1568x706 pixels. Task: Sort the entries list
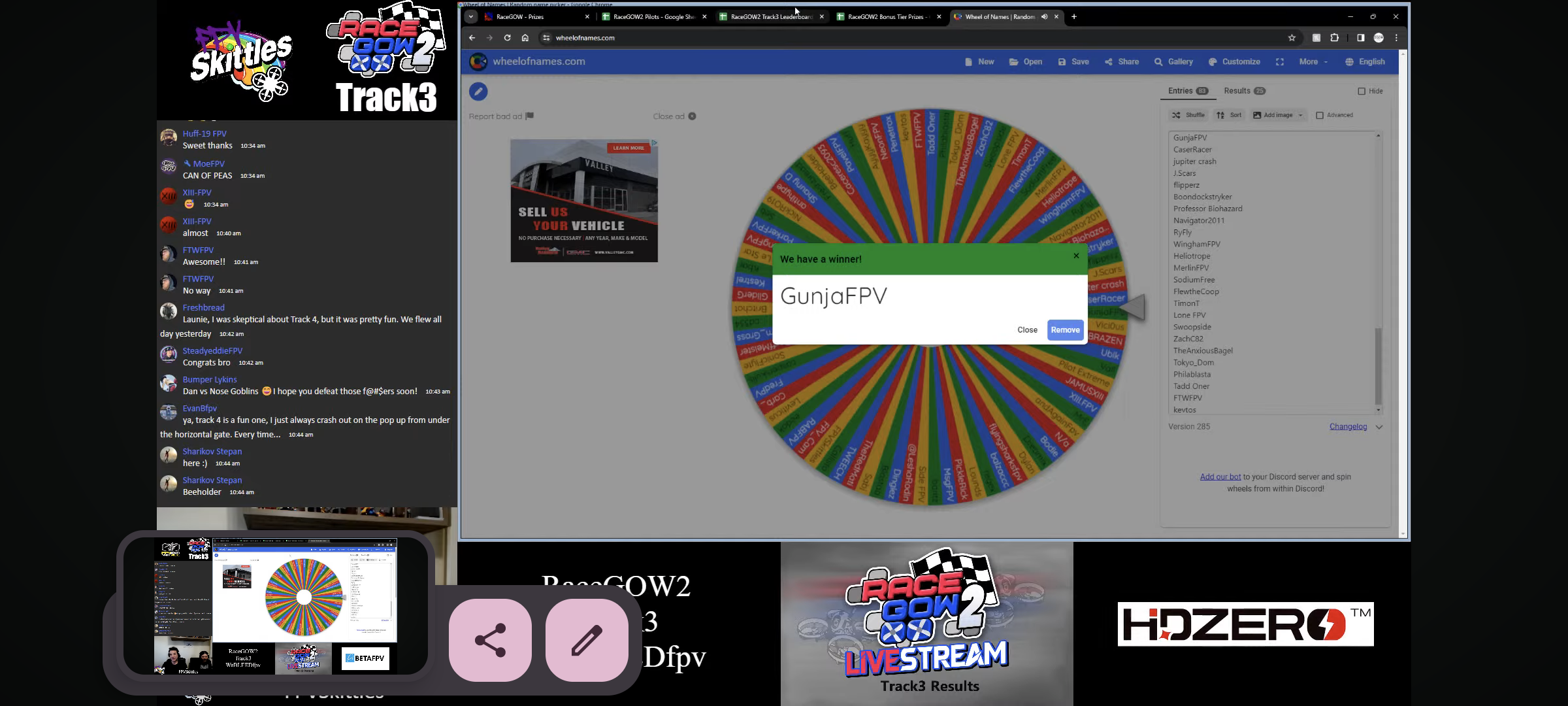(x=1228, y=115)
